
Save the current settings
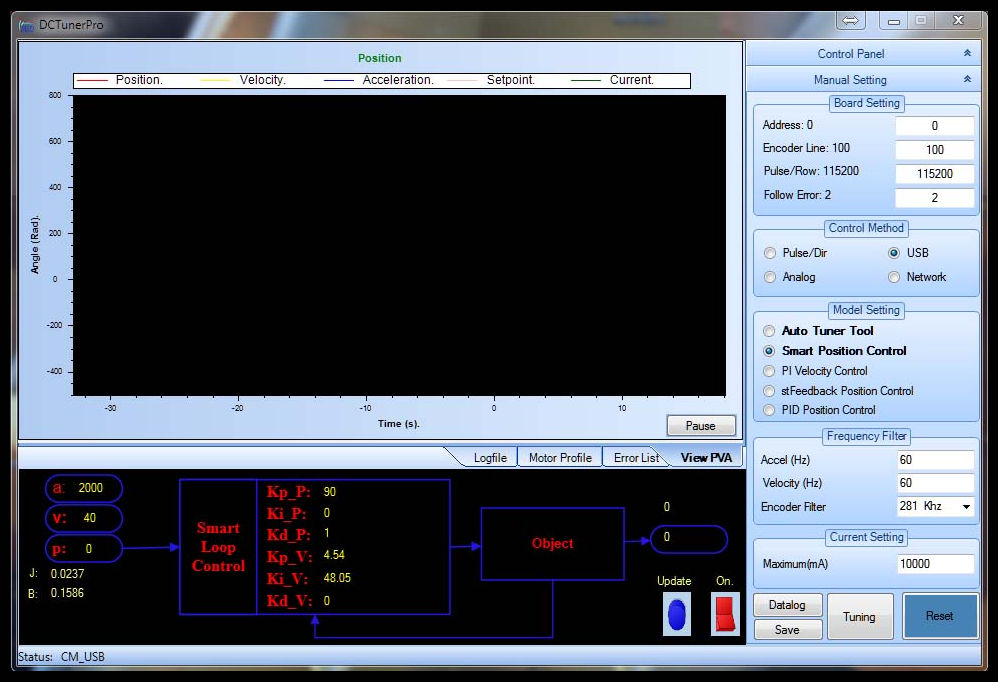pyautogui.click(x=787, y=629)
